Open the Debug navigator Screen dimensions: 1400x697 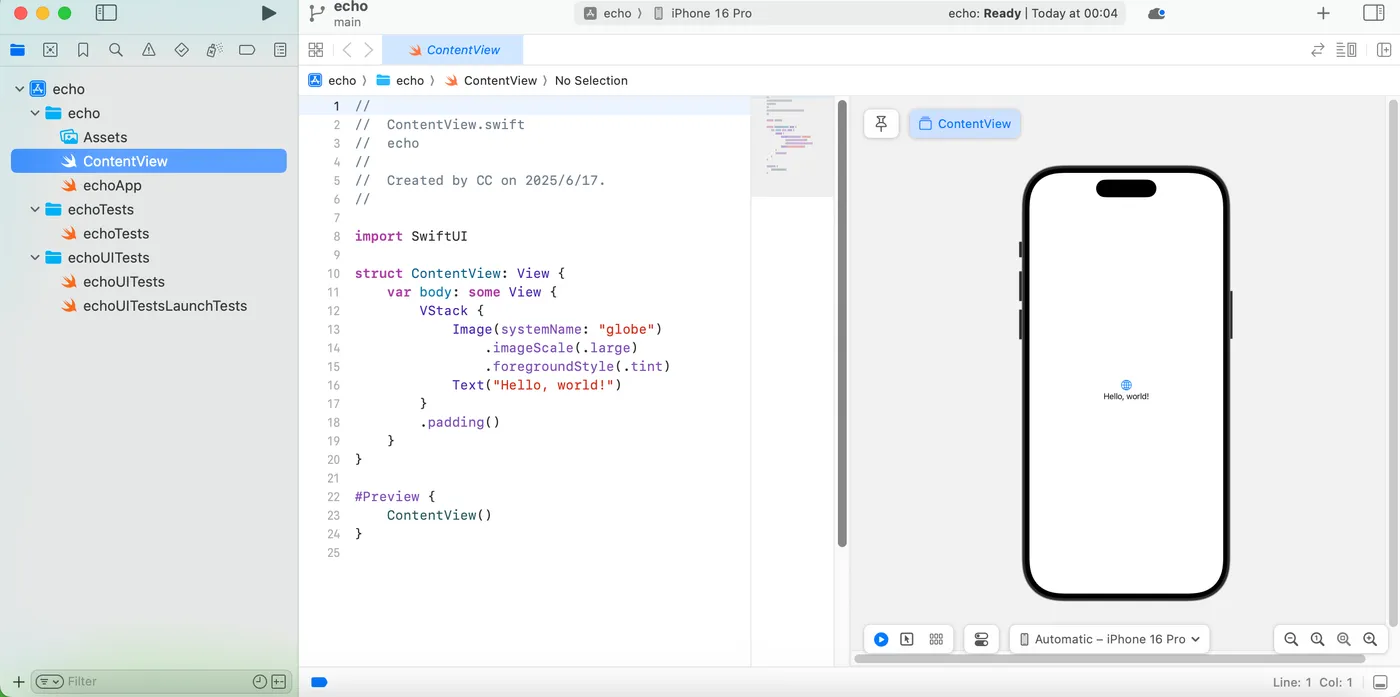coord(214,50)
